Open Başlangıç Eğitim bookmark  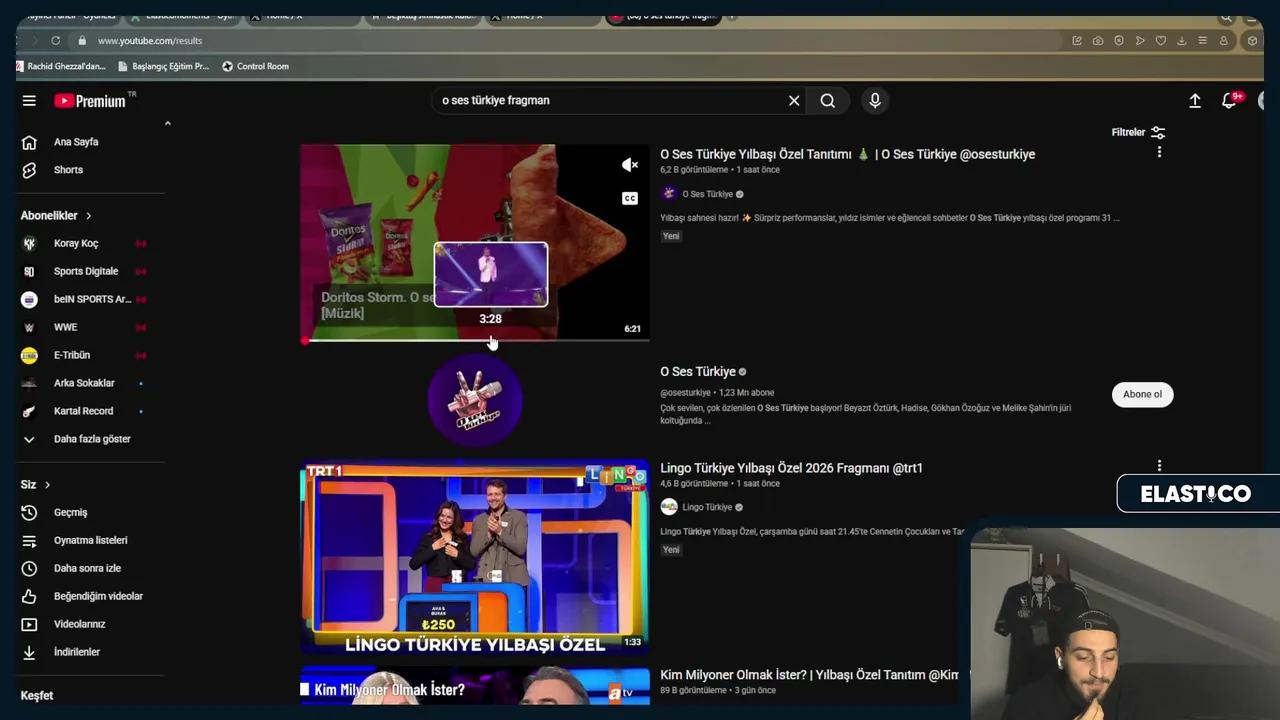(163, 67)
